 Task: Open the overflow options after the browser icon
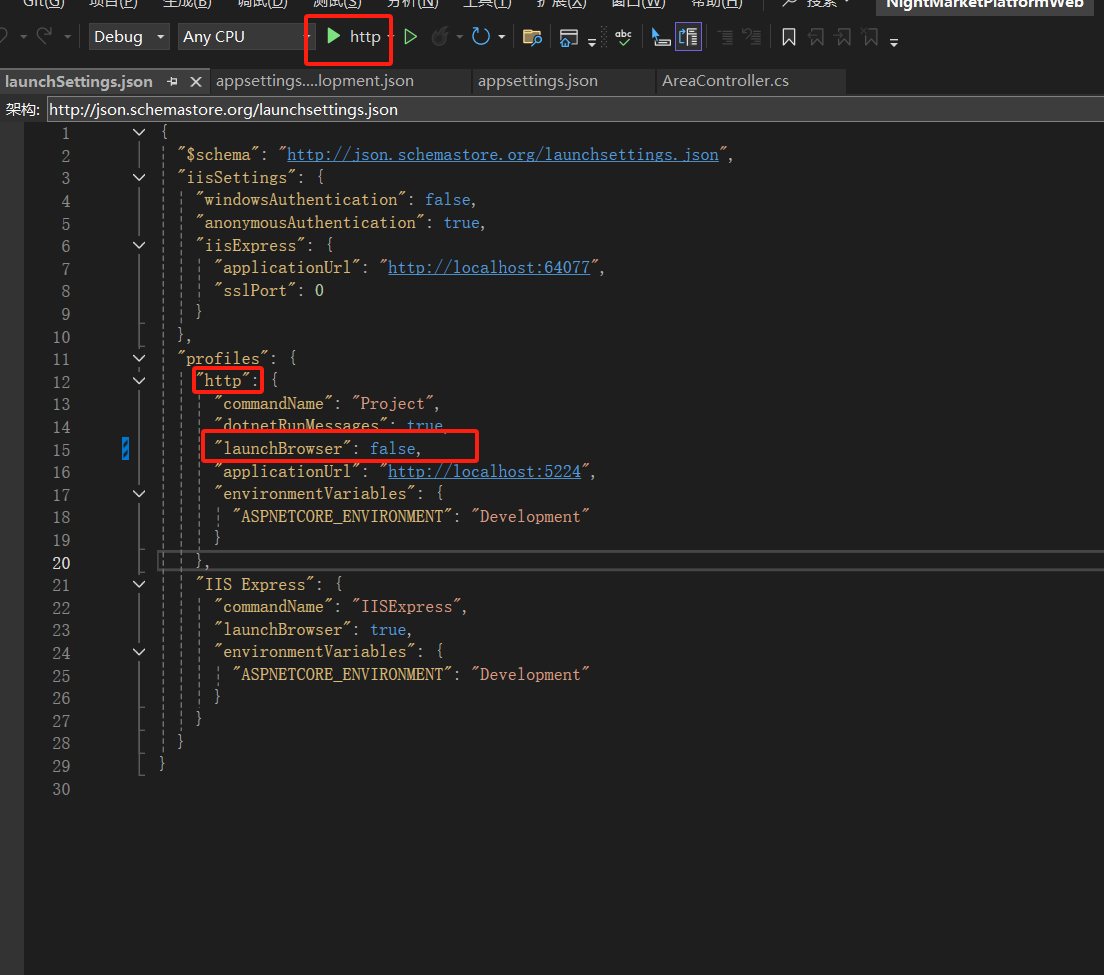(x=592, y=43)
